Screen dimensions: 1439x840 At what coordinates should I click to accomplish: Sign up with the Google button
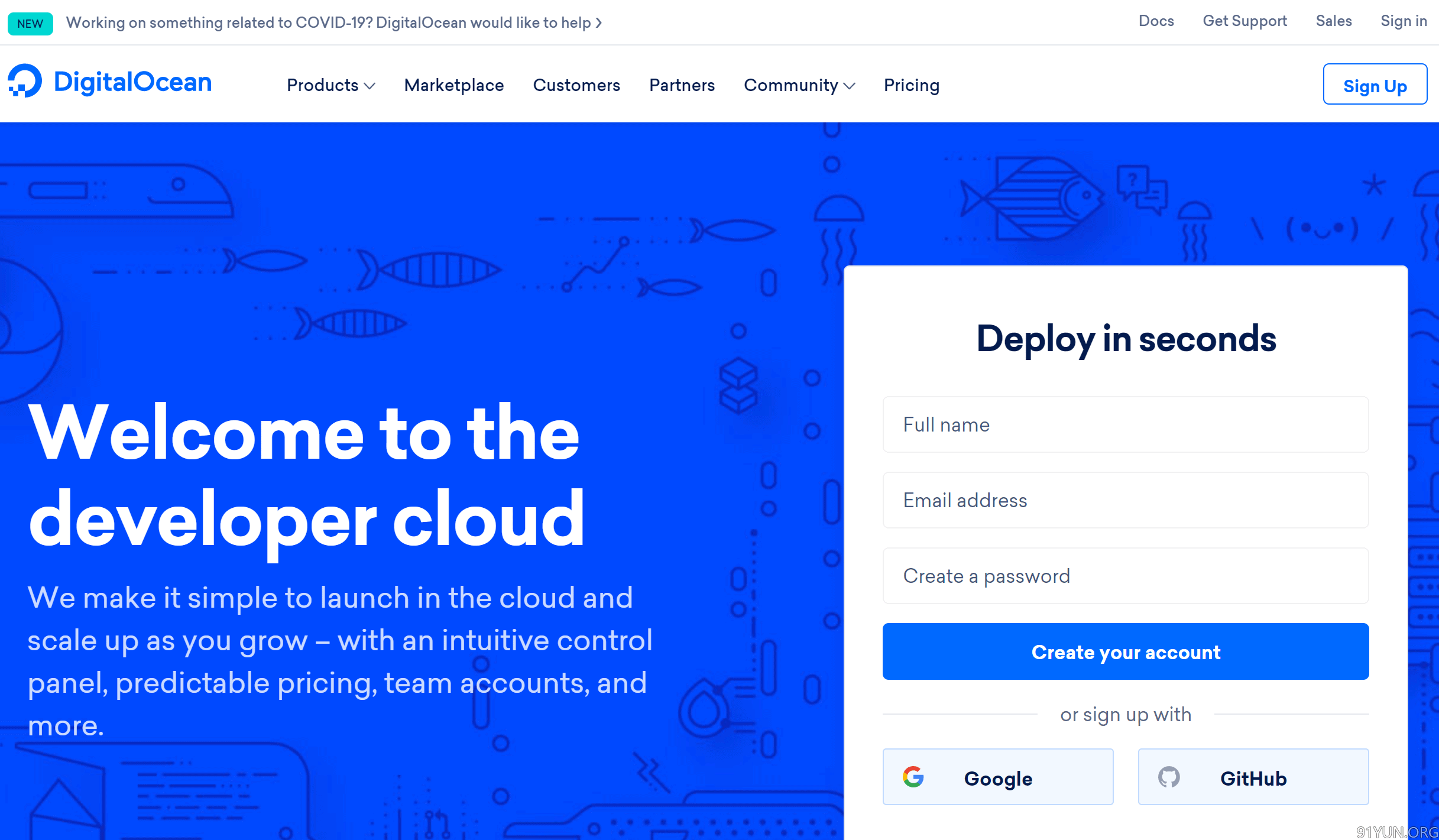coord(997,777)
